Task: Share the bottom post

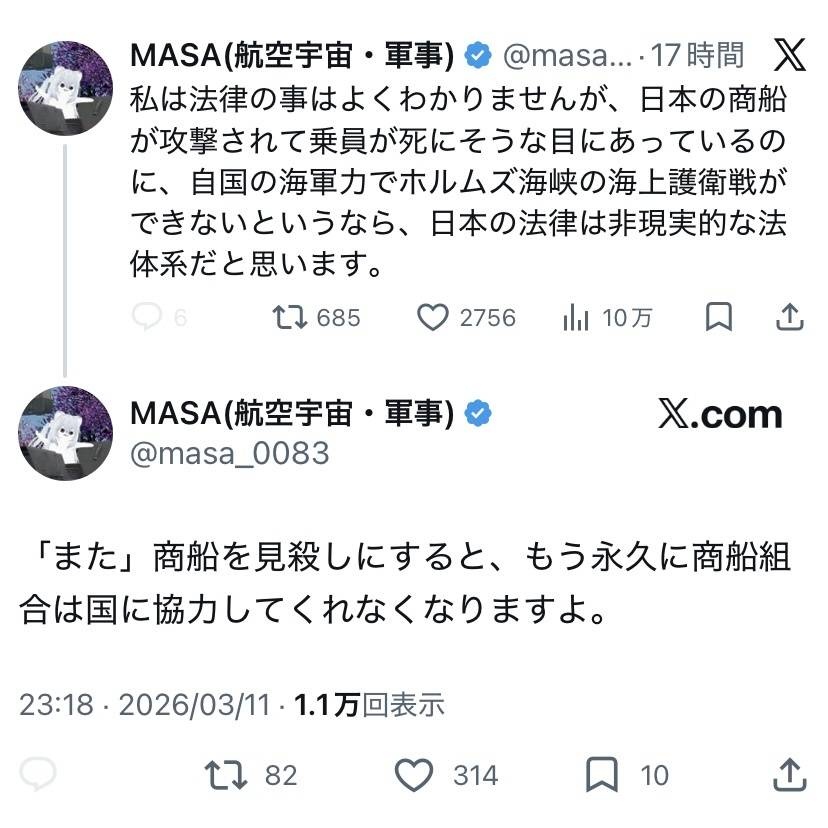Action: coord(790,775)
